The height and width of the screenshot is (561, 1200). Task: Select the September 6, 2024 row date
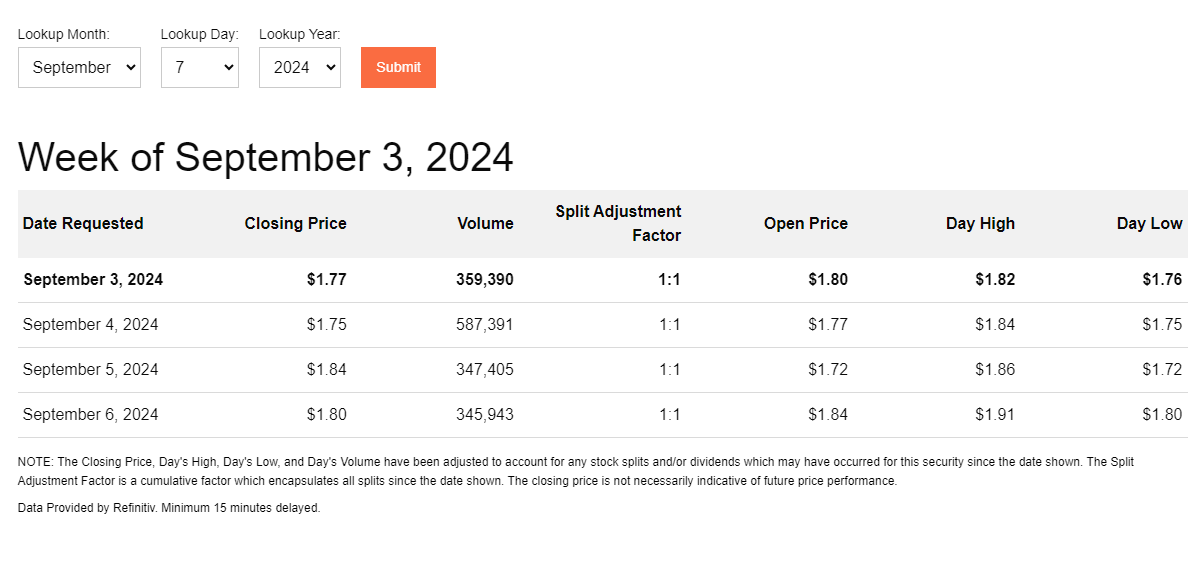pyautogui.click(x=91, y=414)
